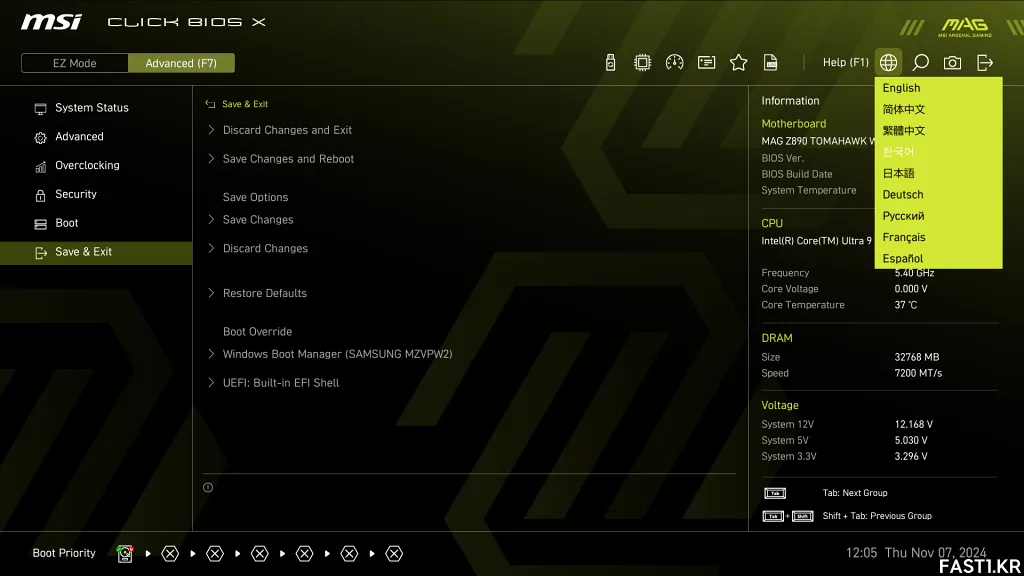1024x576 pixels.
Task: Click the CPU chip icon in toolbar
Action: [x=643, y=63]
